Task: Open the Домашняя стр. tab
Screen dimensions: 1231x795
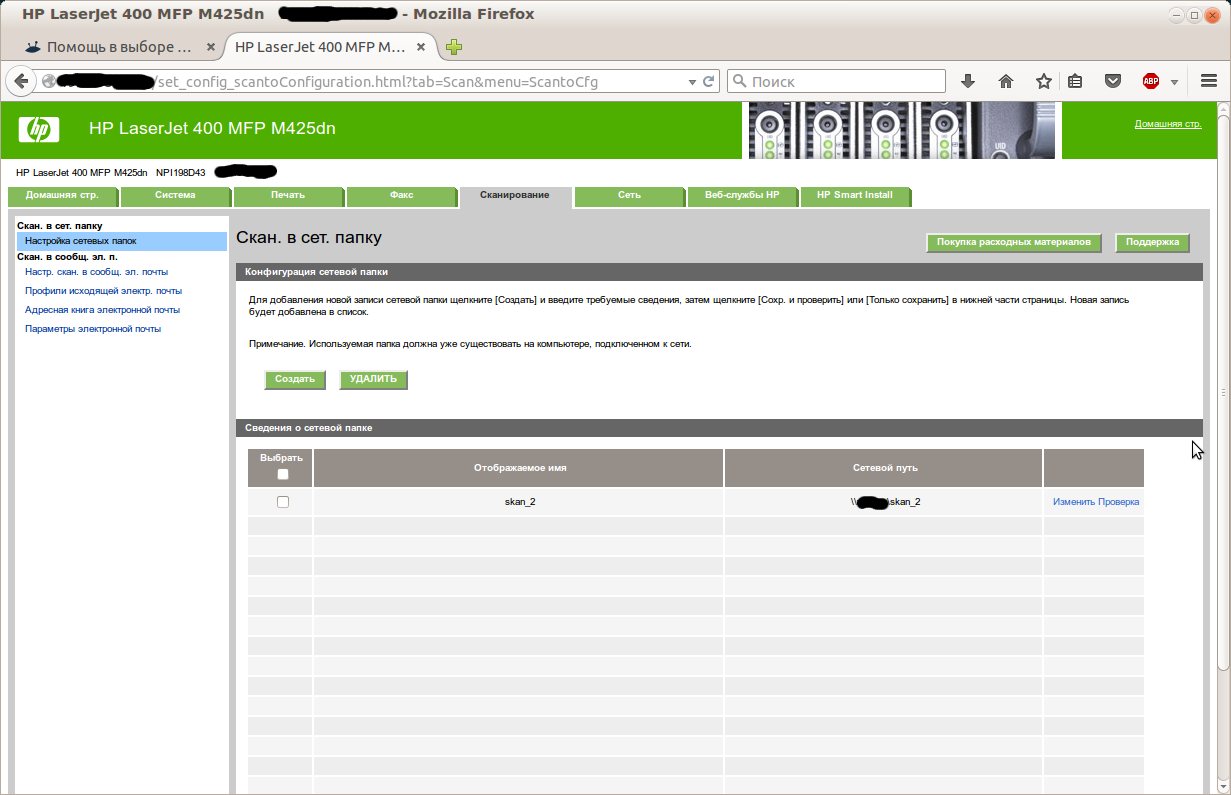Action: pos(63,195)
